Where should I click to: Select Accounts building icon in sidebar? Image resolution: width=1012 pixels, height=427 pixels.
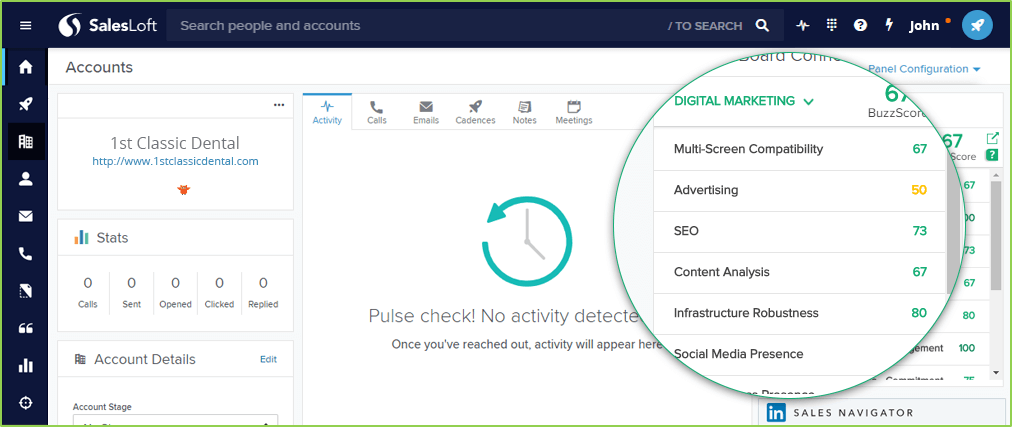tap(26, 141)
